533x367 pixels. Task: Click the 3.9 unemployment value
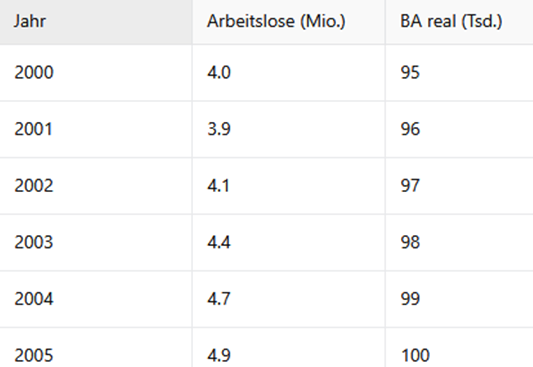tap(289, 129)
